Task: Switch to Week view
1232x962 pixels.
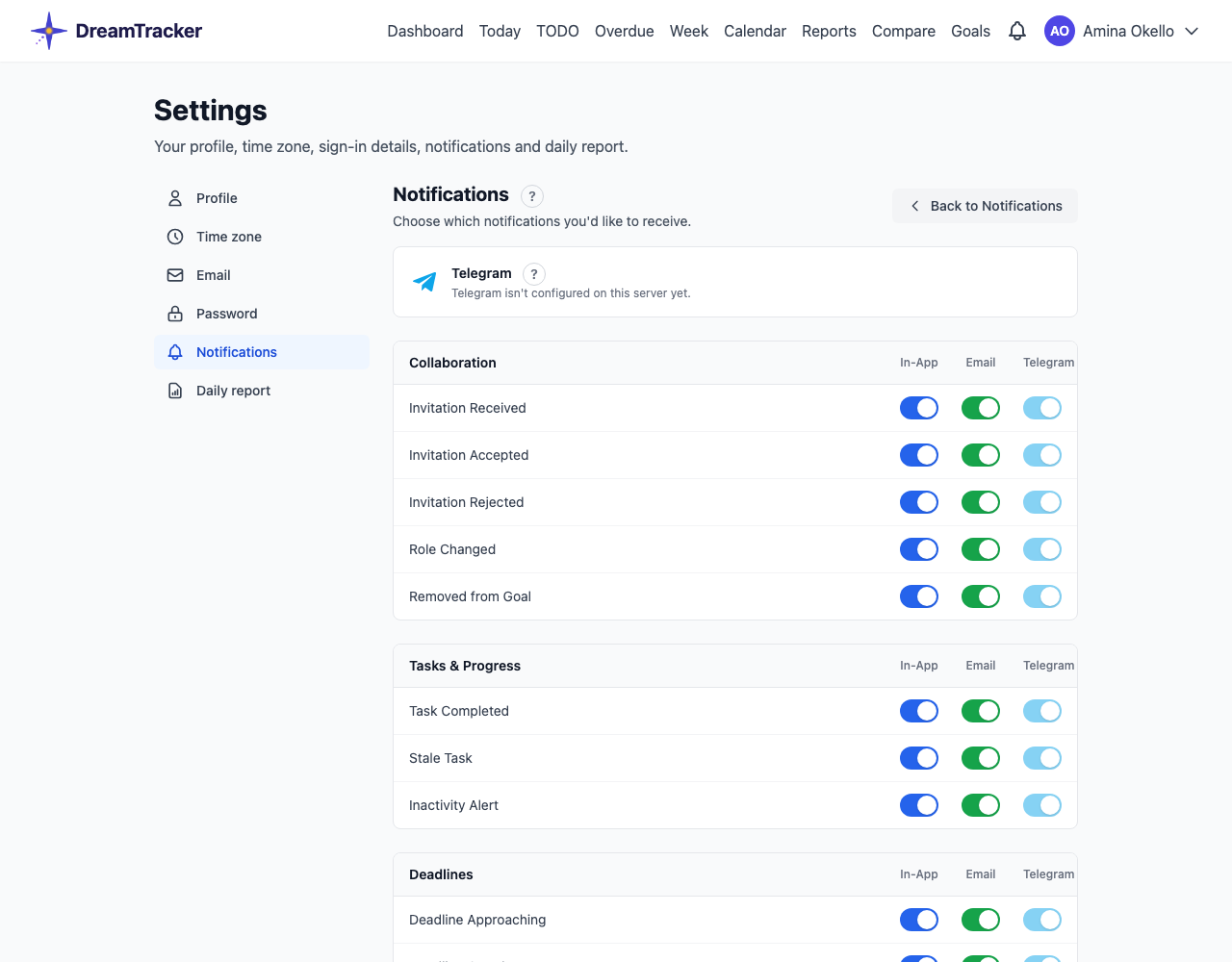Action: 689,31
